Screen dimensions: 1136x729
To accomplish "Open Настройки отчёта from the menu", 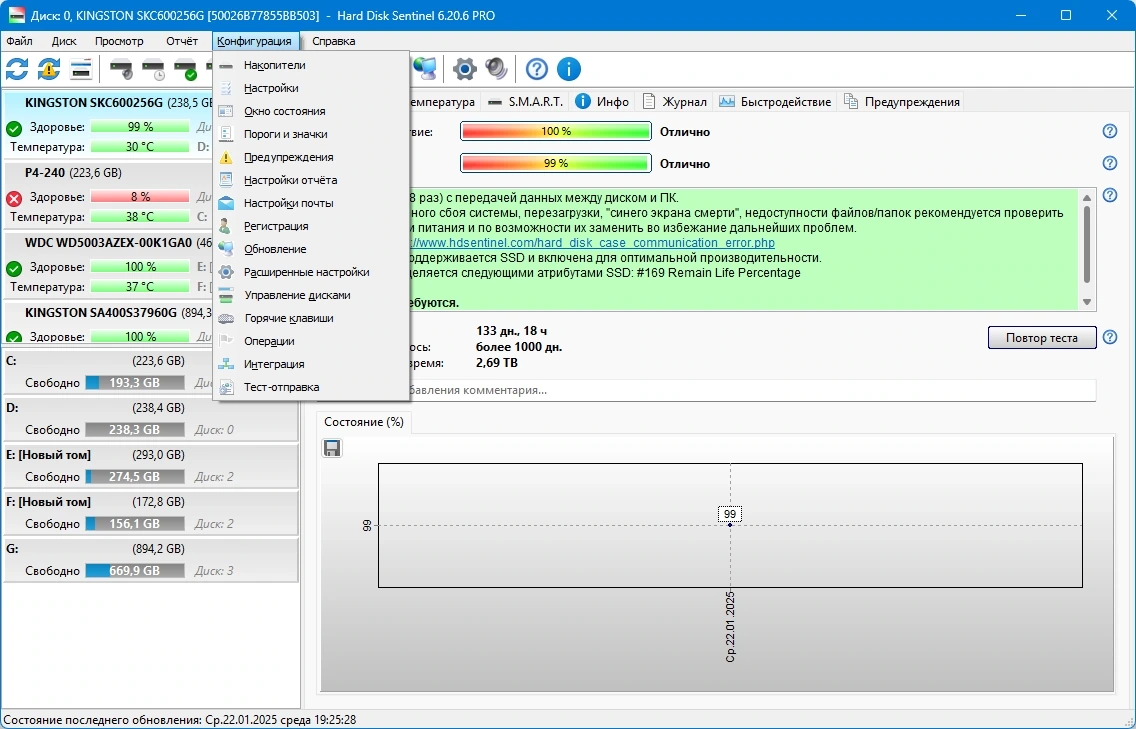I will coord(311,180).
